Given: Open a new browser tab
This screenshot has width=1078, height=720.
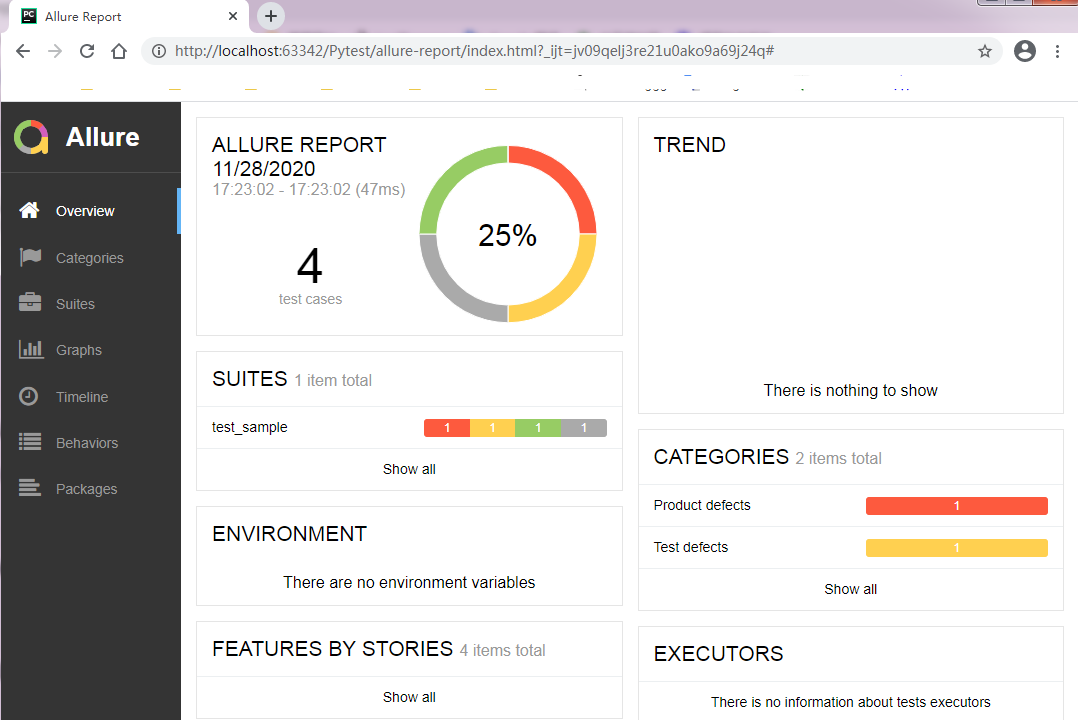Looking at the screenshot, I should click(x=271, y=16).
